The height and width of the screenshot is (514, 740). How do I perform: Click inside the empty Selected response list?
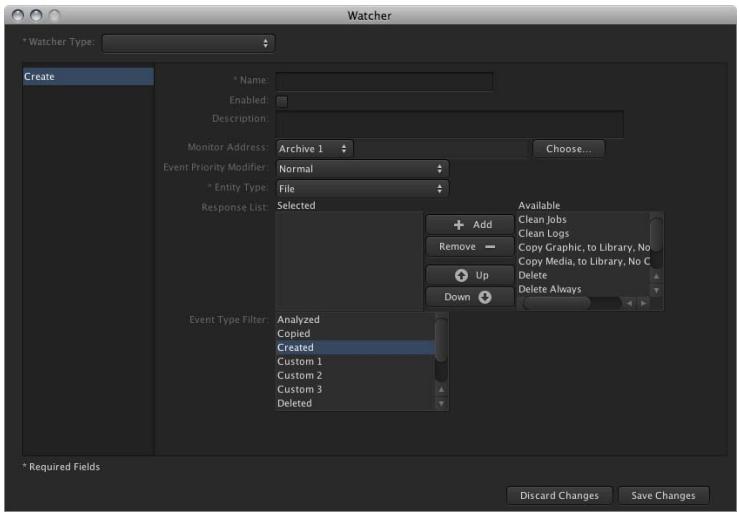349,261
